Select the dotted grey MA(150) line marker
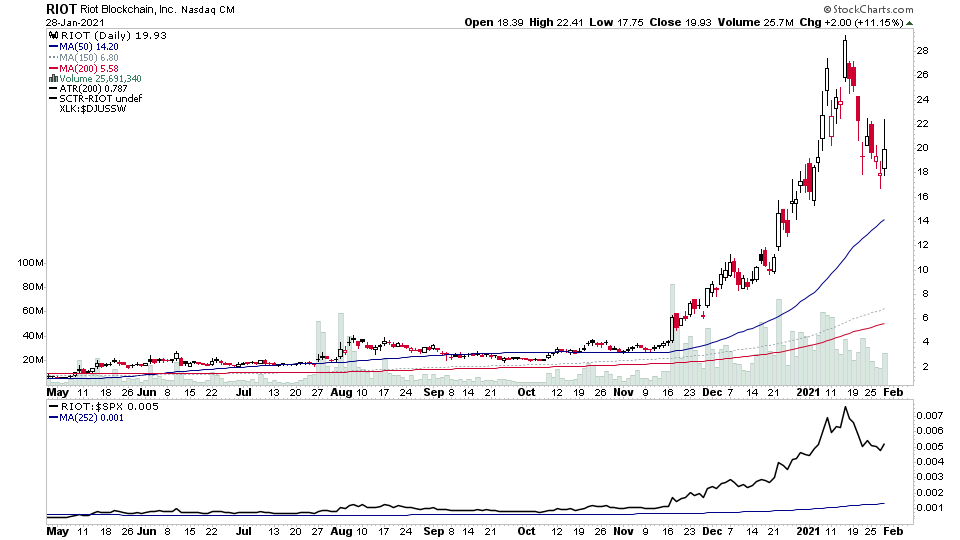960x540 pixels. (54, 58)
